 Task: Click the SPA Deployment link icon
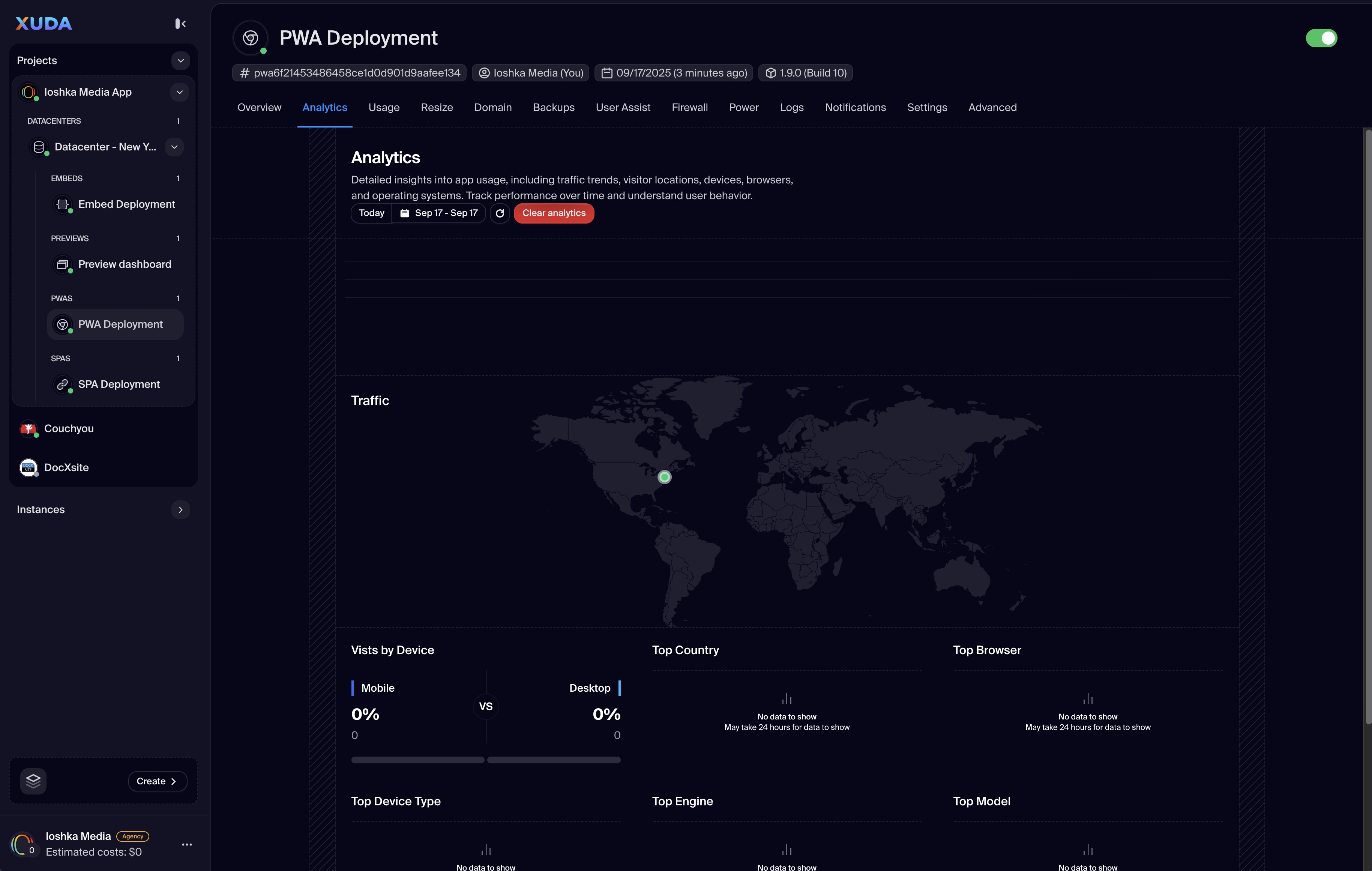(x=63, y=384)
